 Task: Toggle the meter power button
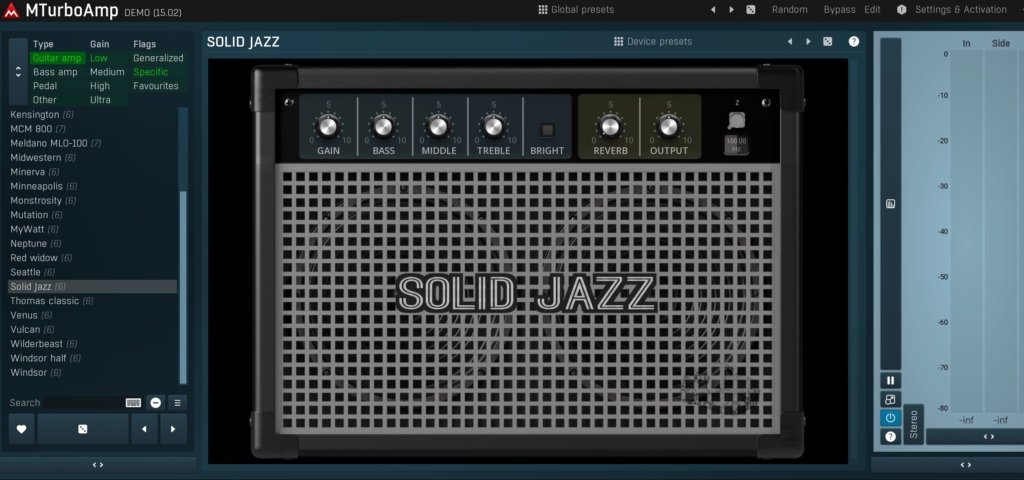click(890, 418)
